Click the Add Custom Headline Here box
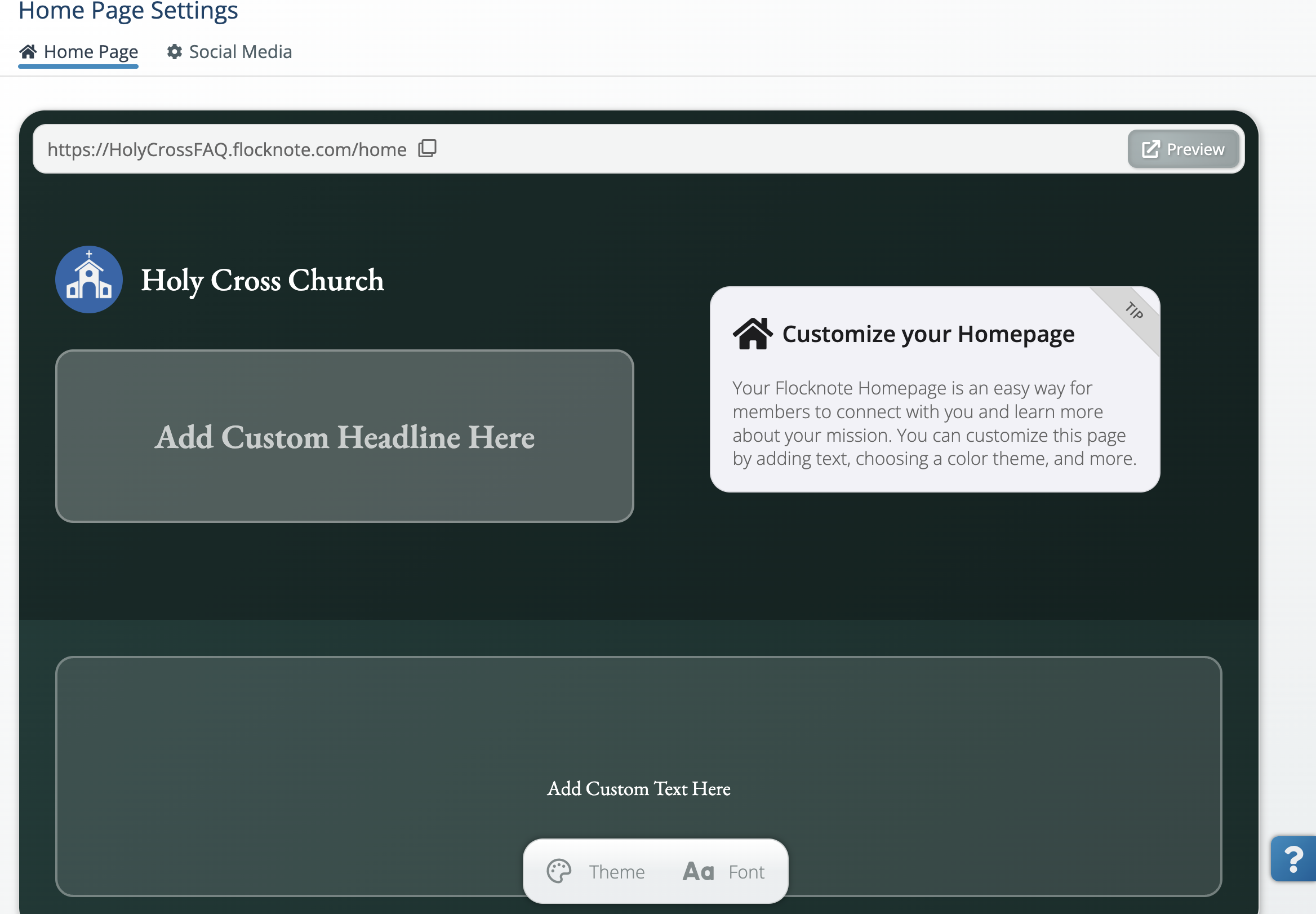The width and height of the screenshot is (1316, 914). click(344, 436)
